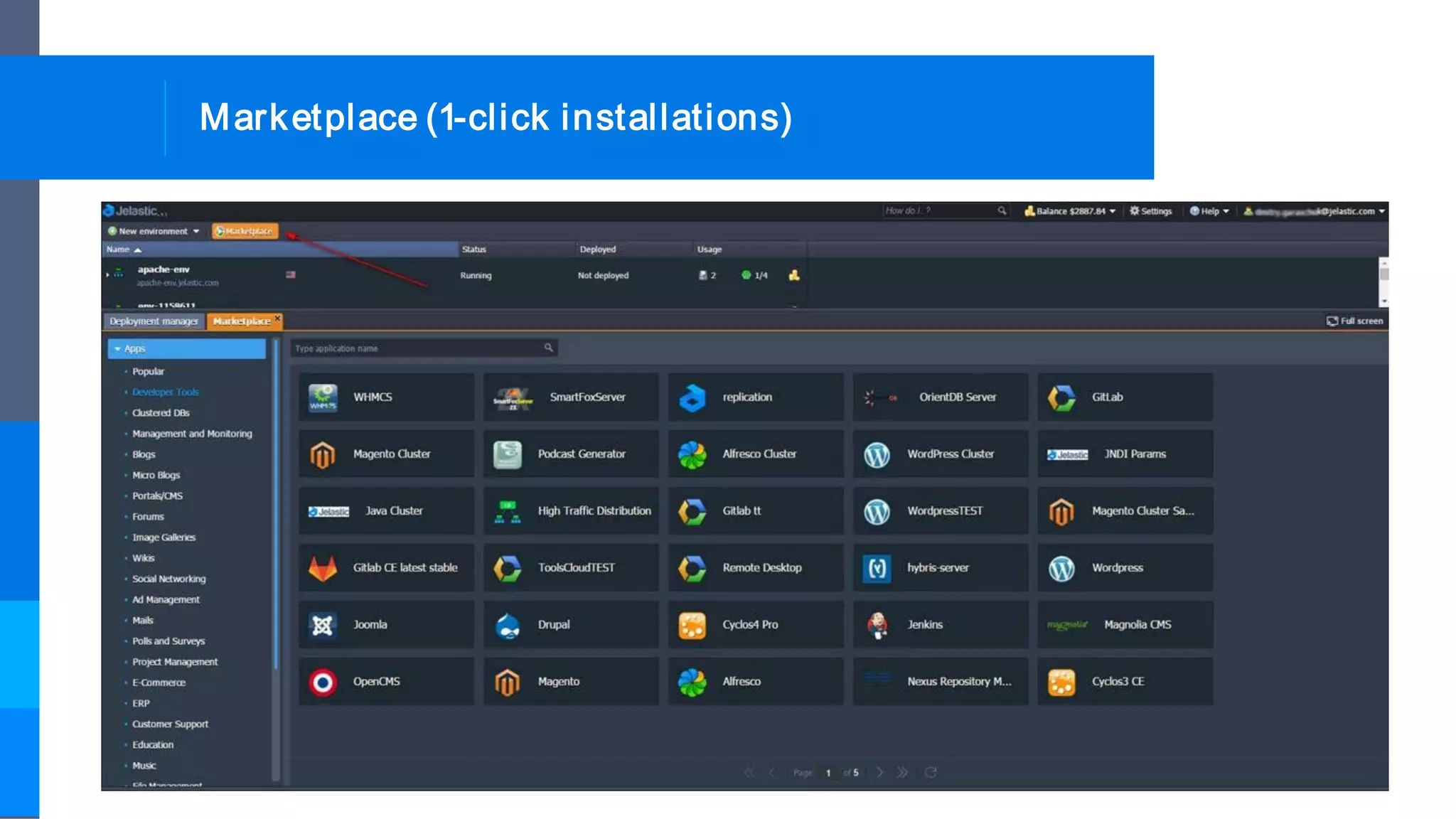The width and height of the screenshot is (1456, 819).
Task: Focus the Type application name field
Action: [x=424, y=348]
